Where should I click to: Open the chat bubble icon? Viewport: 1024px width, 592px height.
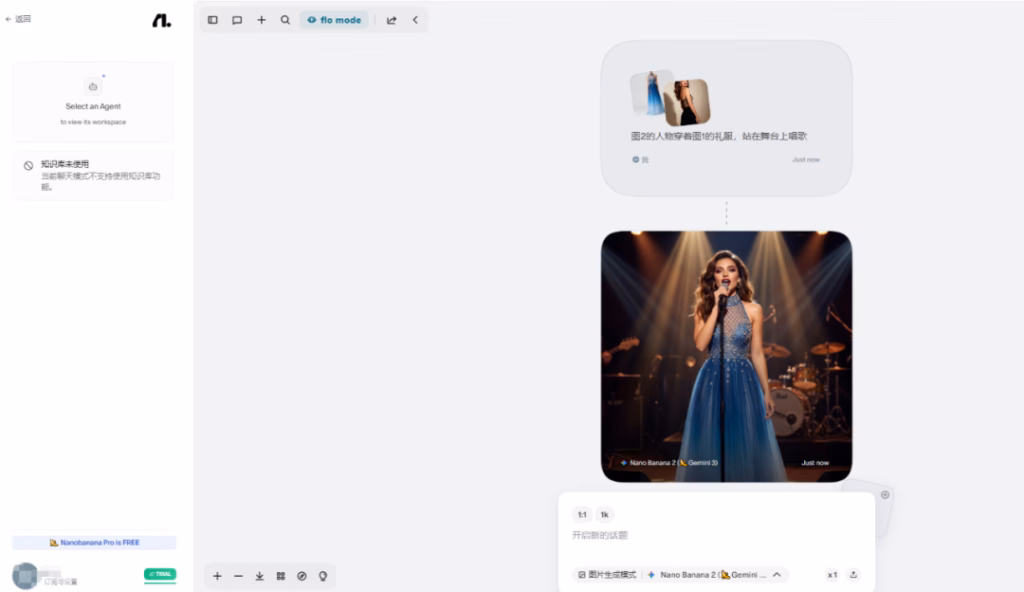237,20
